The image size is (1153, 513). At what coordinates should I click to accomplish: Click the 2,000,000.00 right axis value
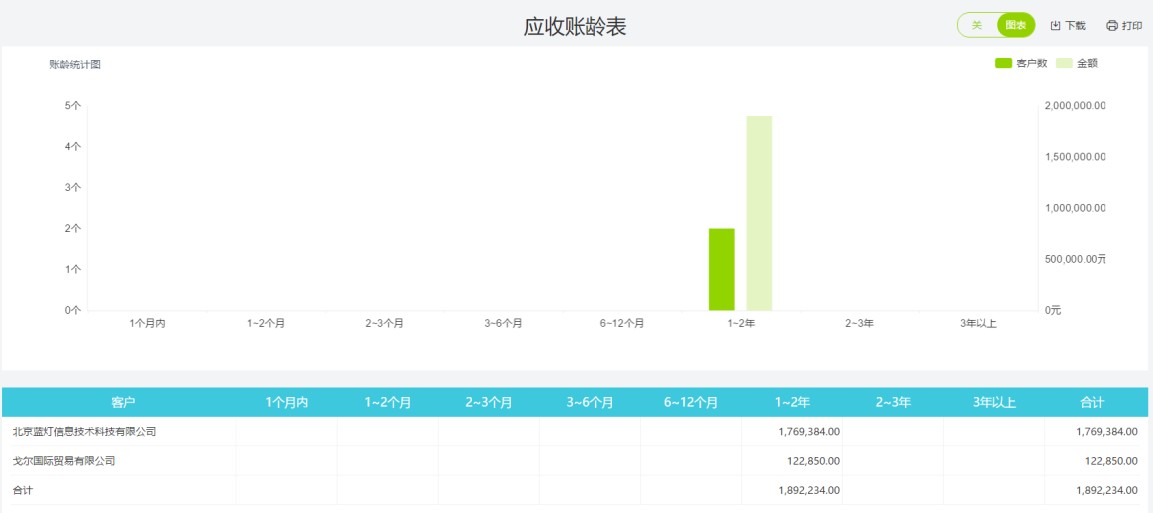pyautogui.click(x=1074, y=106)
